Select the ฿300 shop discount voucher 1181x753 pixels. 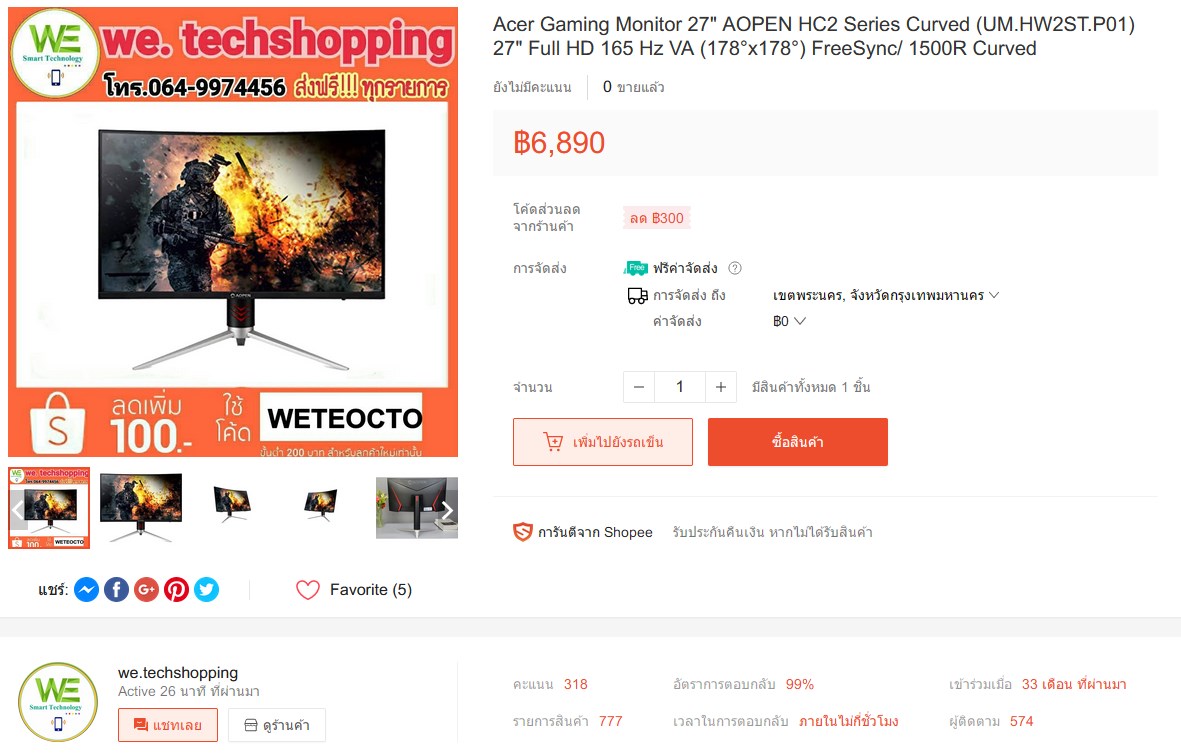[x=657, y=218]
